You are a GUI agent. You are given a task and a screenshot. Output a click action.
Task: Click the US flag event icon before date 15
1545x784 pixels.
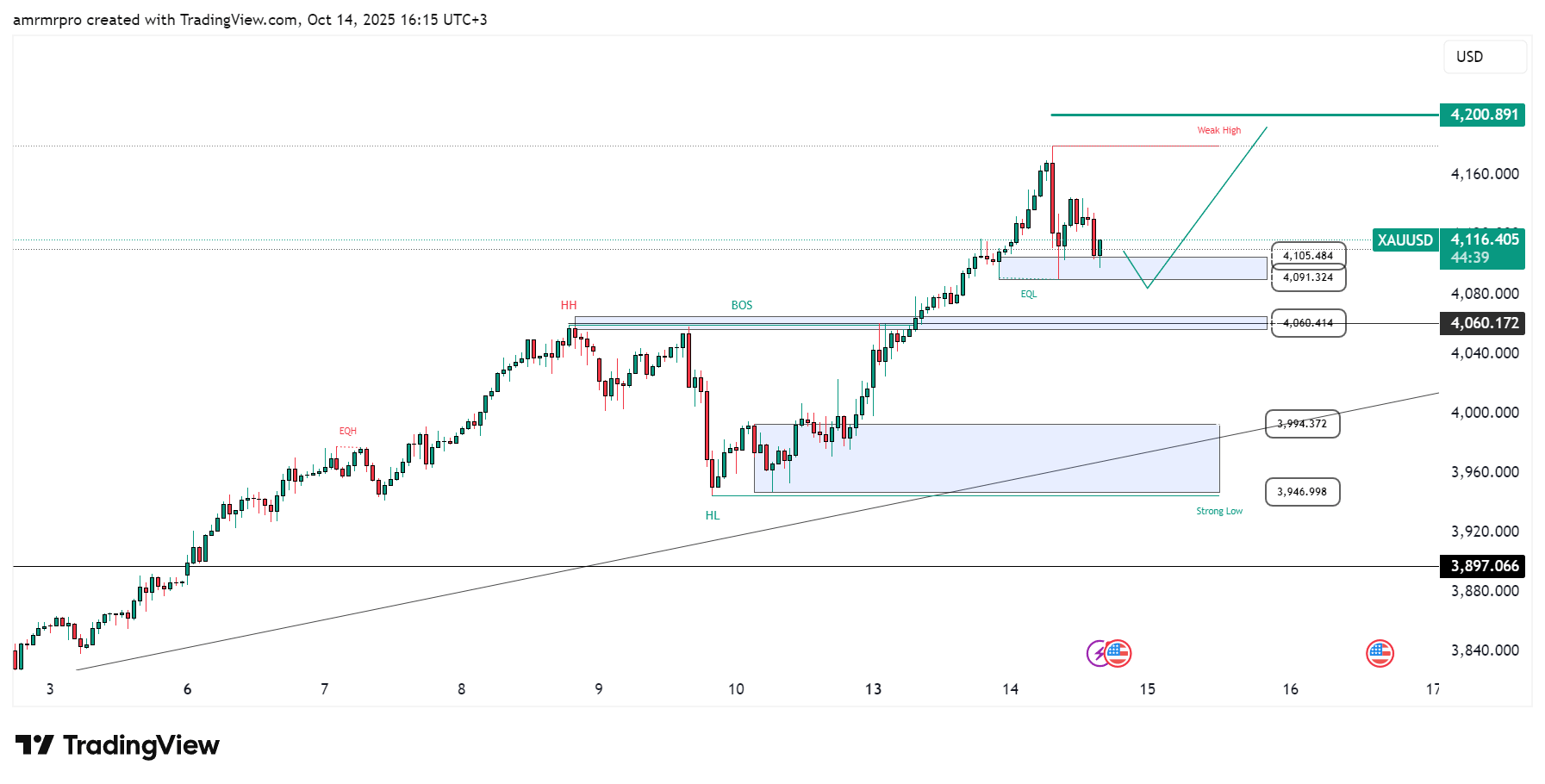[x=1118, y=654]
